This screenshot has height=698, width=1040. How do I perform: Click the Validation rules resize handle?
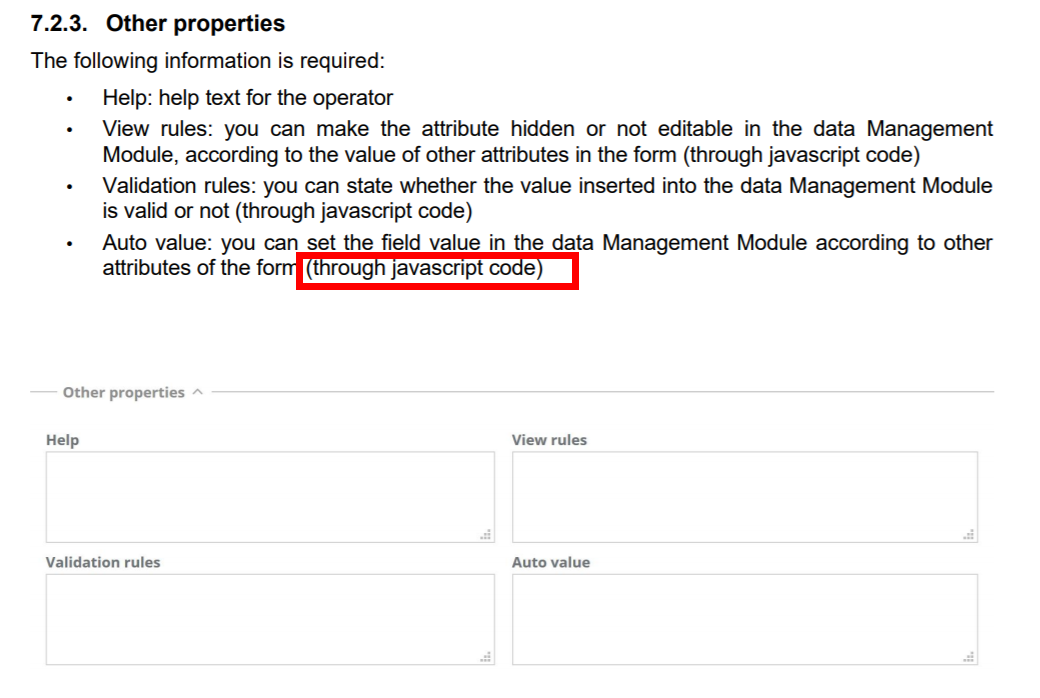coord(487,658)
